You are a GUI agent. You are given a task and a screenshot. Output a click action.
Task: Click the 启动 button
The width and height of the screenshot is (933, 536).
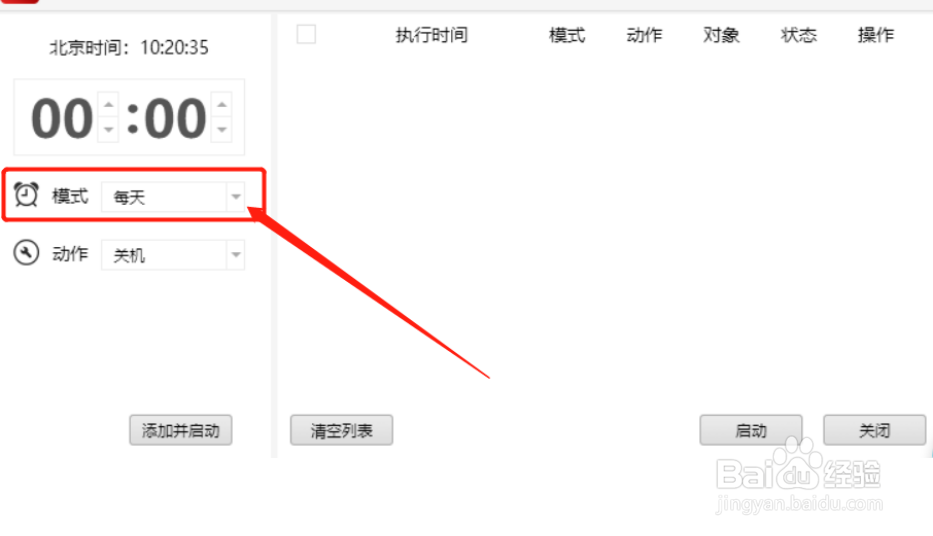751,430
